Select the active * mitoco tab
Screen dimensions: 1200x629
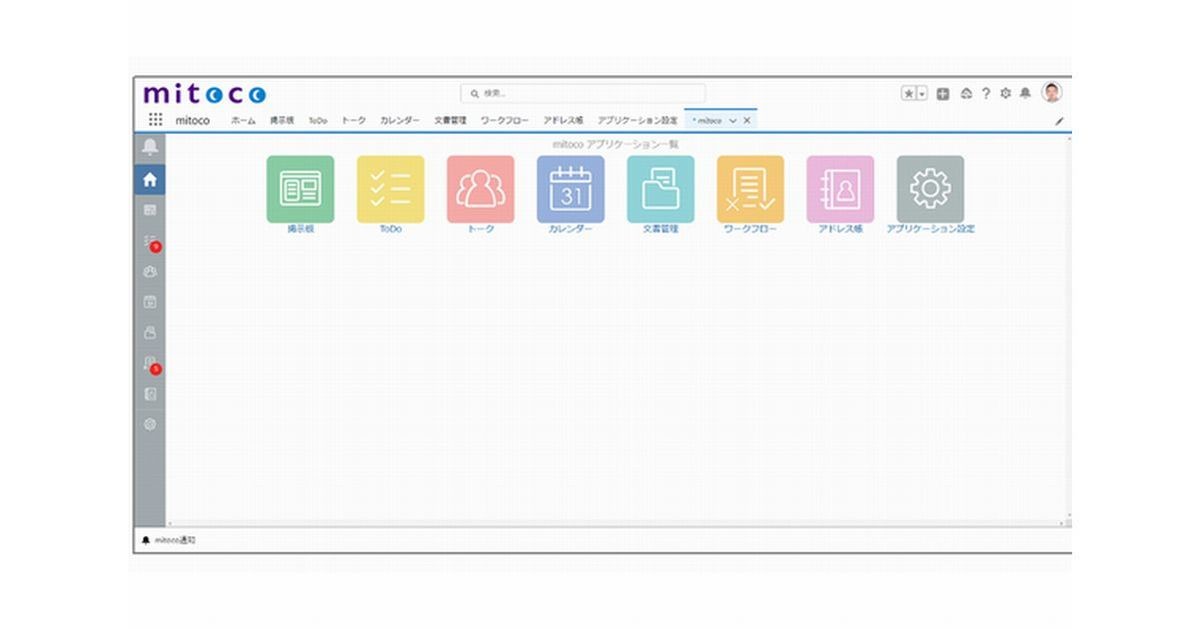click(707, 120)
